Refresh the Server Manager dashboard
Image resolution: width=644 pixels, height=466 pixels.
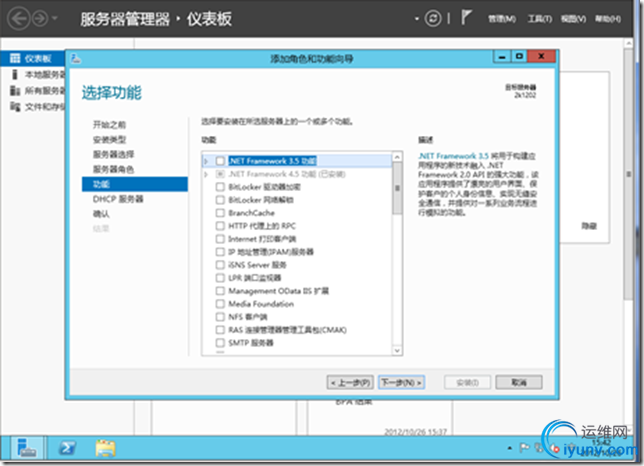coord(432,18)
